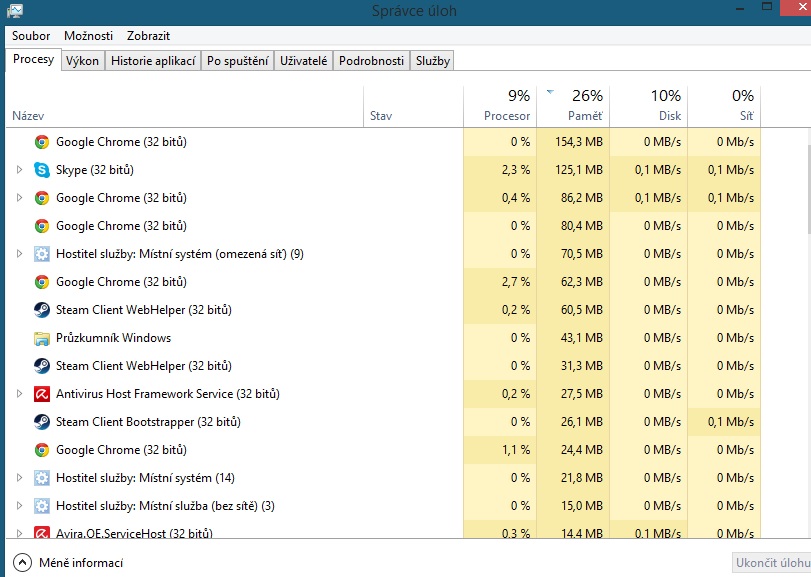Expand the Google Chrome 86,2 MB group
The image size is (811, 577).
[19, 198]
